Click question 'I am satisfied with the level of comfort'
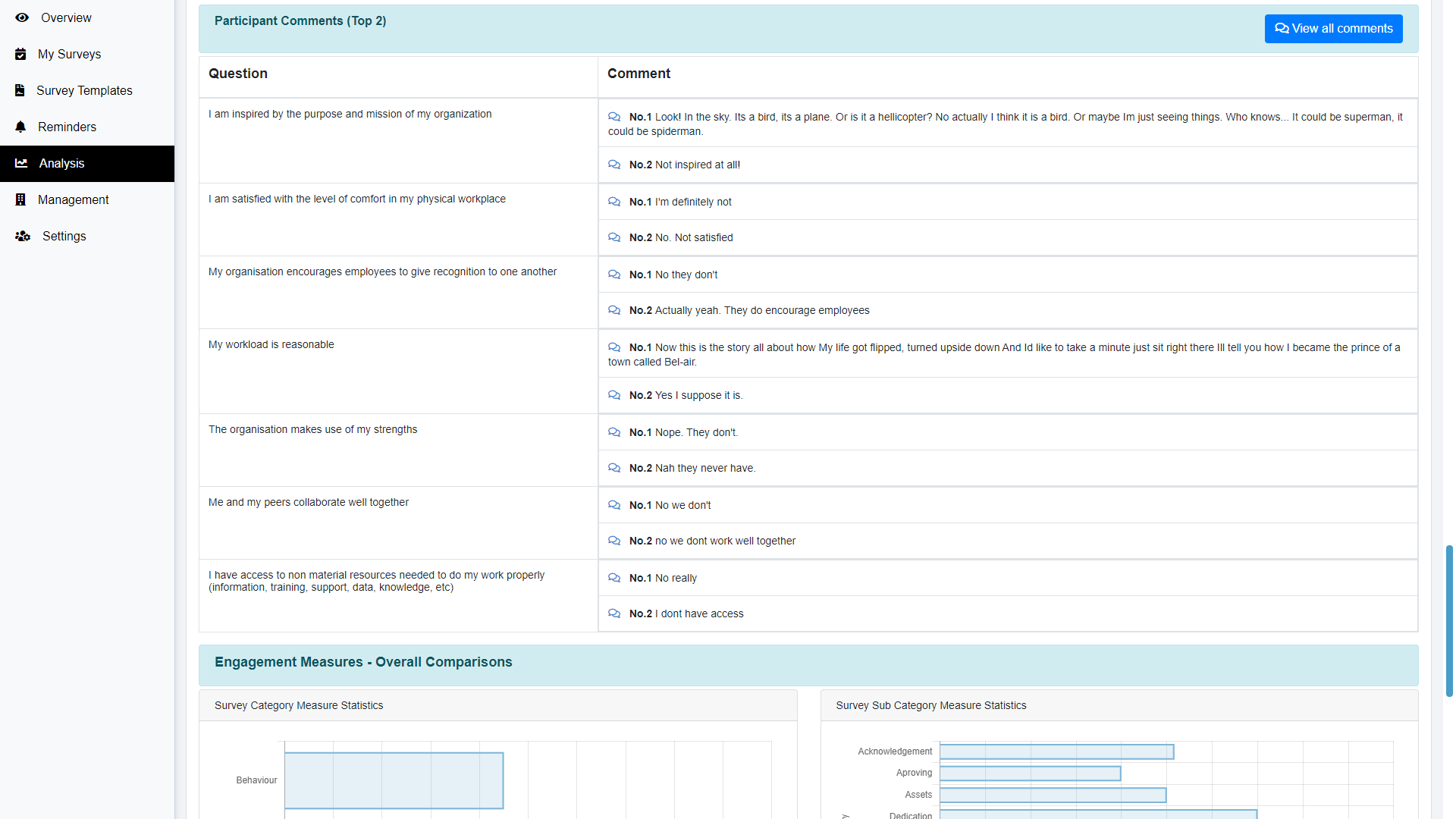This screenshot has width=1456, height=819. [x=356, y=199]
